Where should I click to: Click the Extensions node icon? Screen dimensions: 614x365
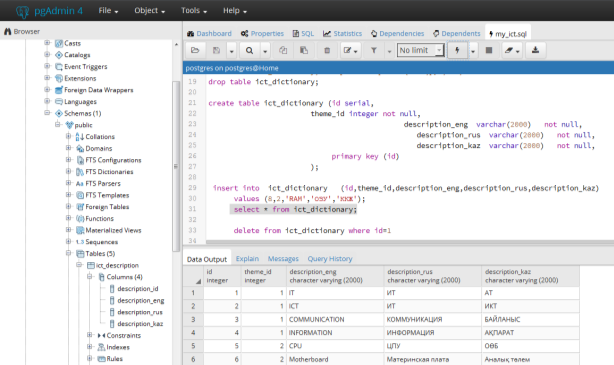click(59, 78)
